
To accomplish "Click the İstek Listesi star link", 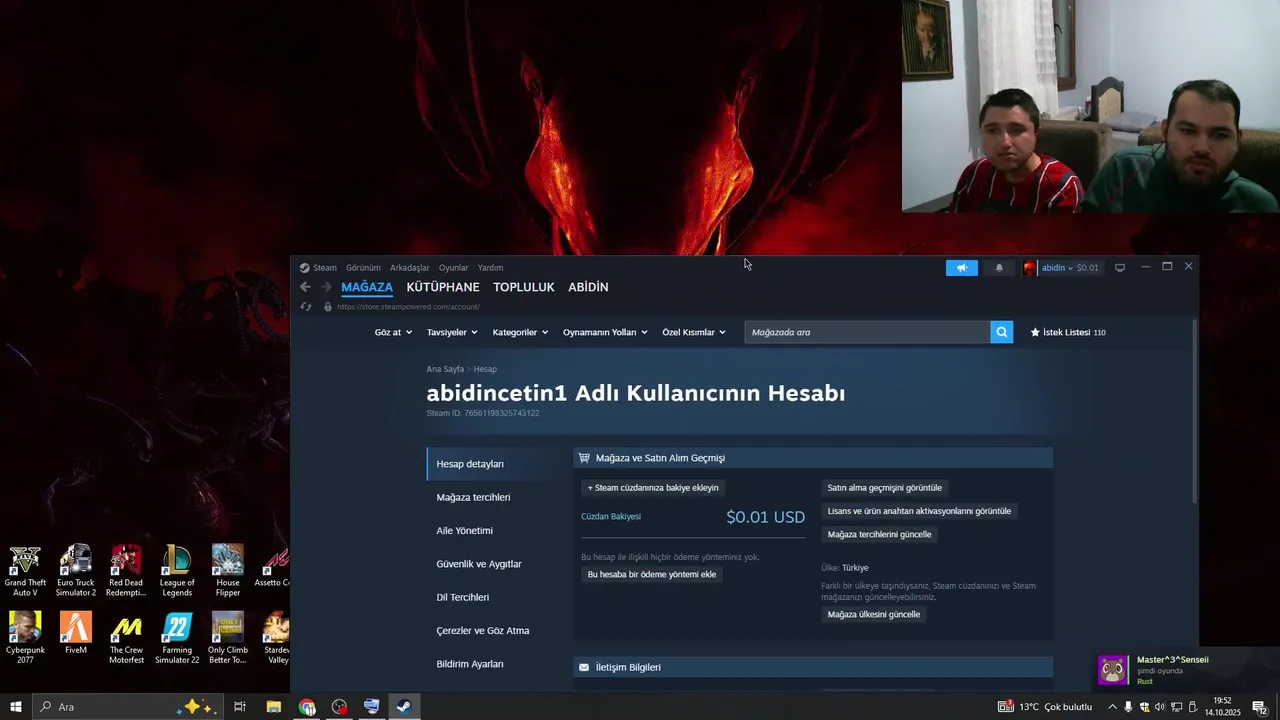I will click(1068, 332).
